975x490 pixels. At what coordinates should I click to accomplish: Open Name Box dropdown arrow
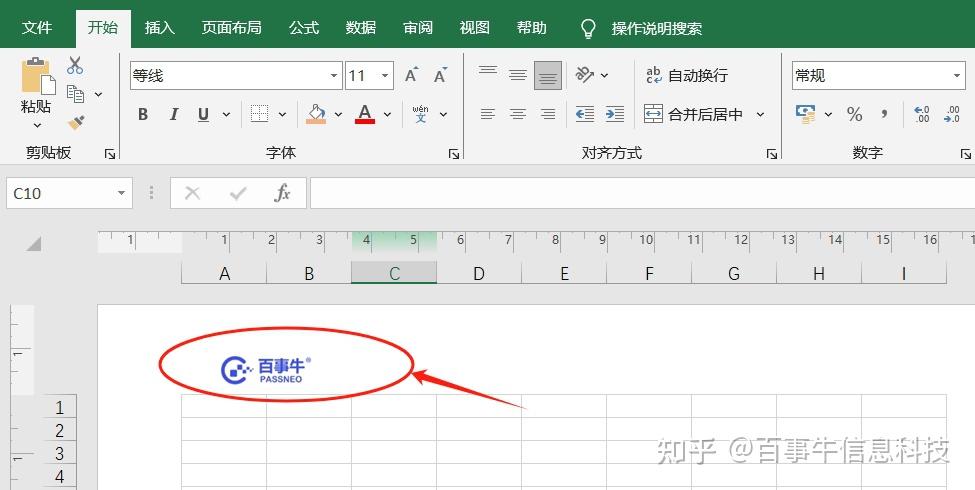pos(121,193)
